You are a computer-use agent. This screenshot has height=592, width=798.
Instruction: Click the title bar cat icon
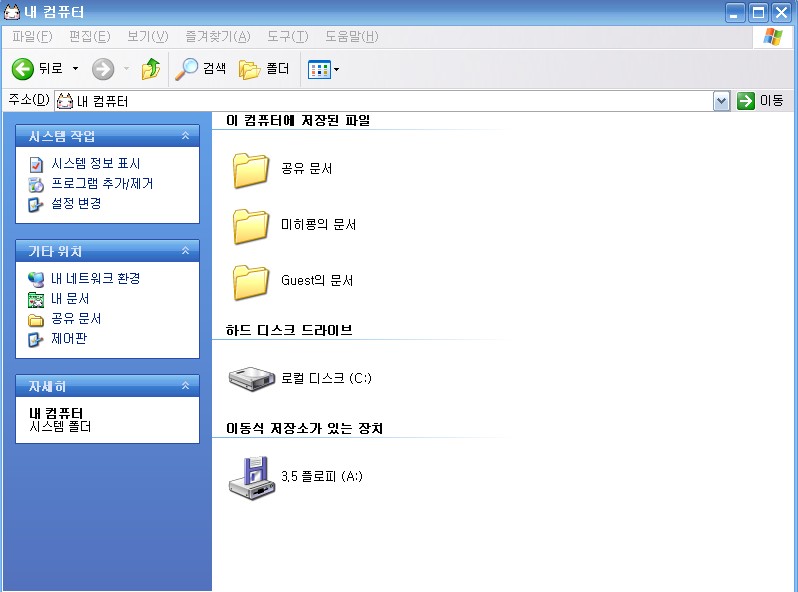coord(11,11)
